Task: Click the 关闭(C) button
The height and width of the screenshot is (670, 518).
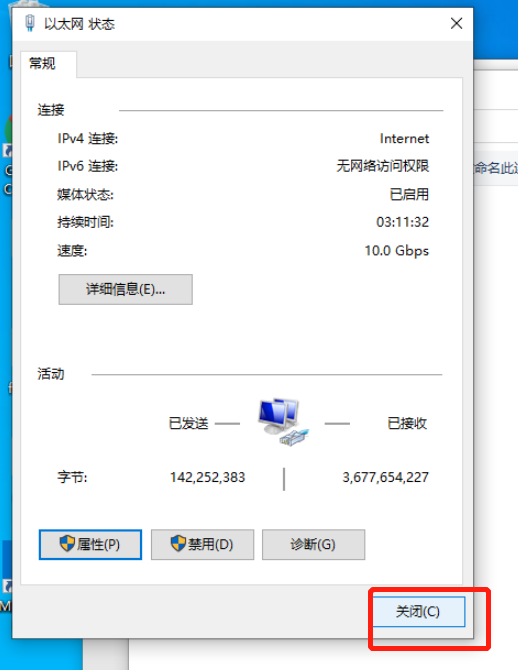Action: click(418, 611)
